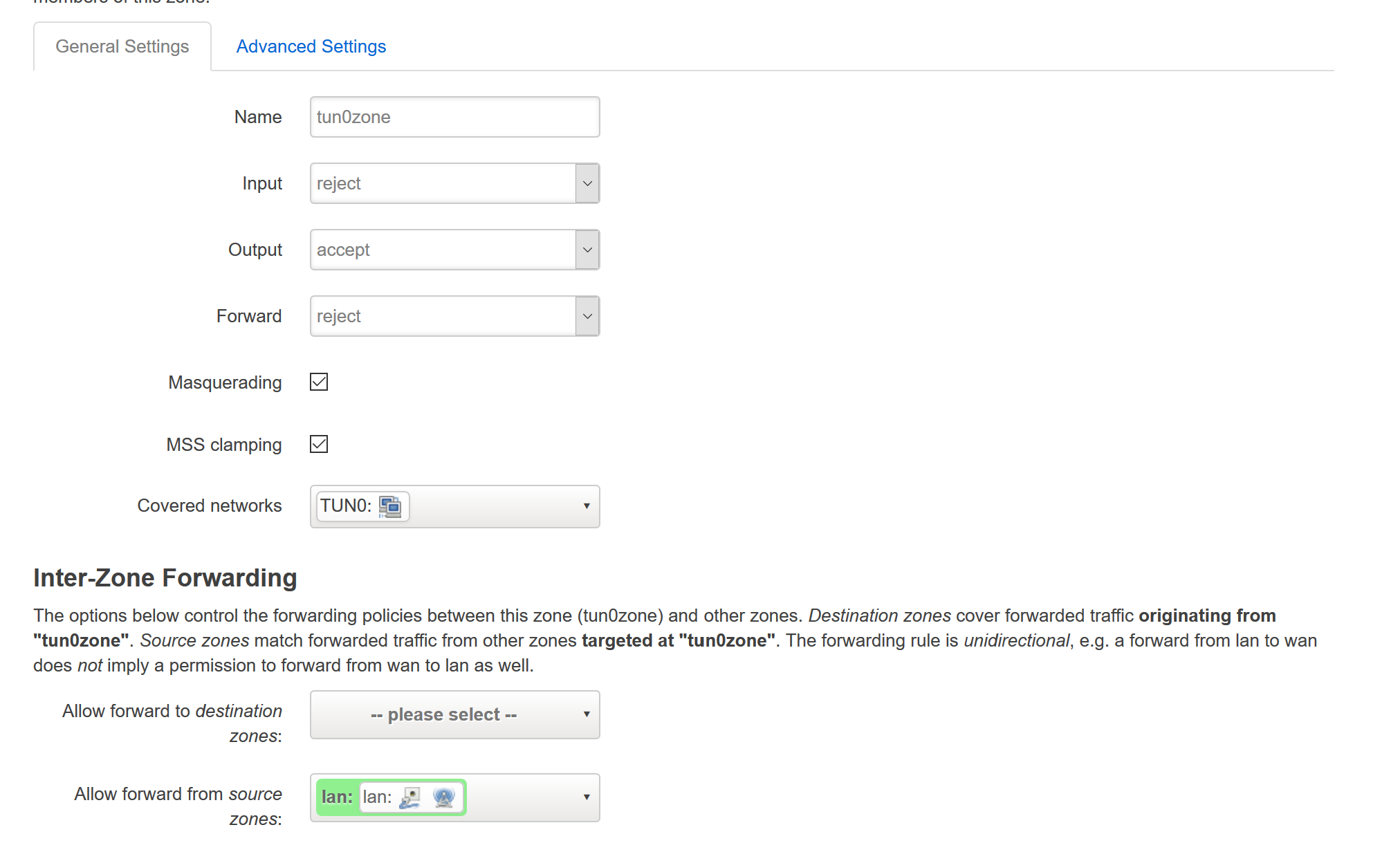Select the General Settings tab
The height and width of the screenshot is (852, 1400).
[122, 46]
